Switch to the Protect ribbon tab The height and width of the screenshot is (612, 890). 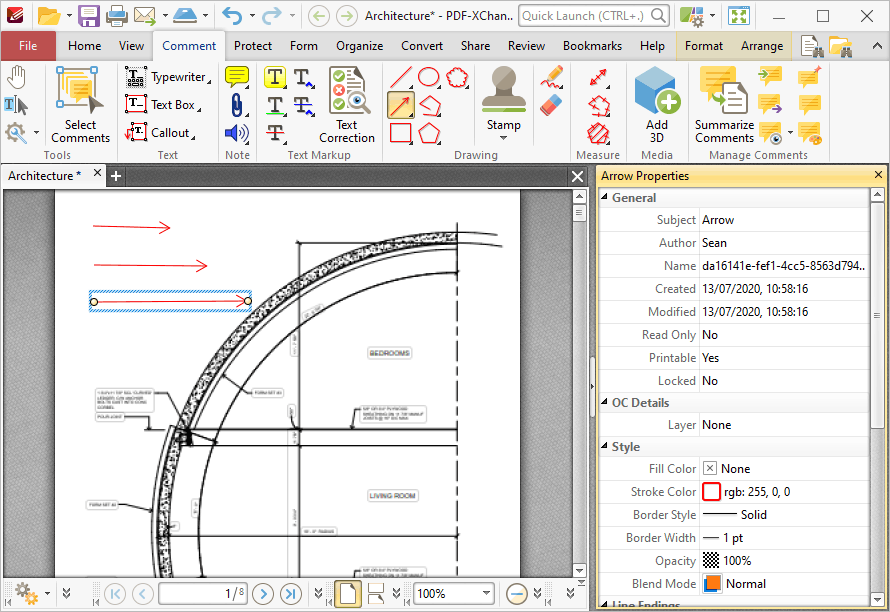coord(253,46)
